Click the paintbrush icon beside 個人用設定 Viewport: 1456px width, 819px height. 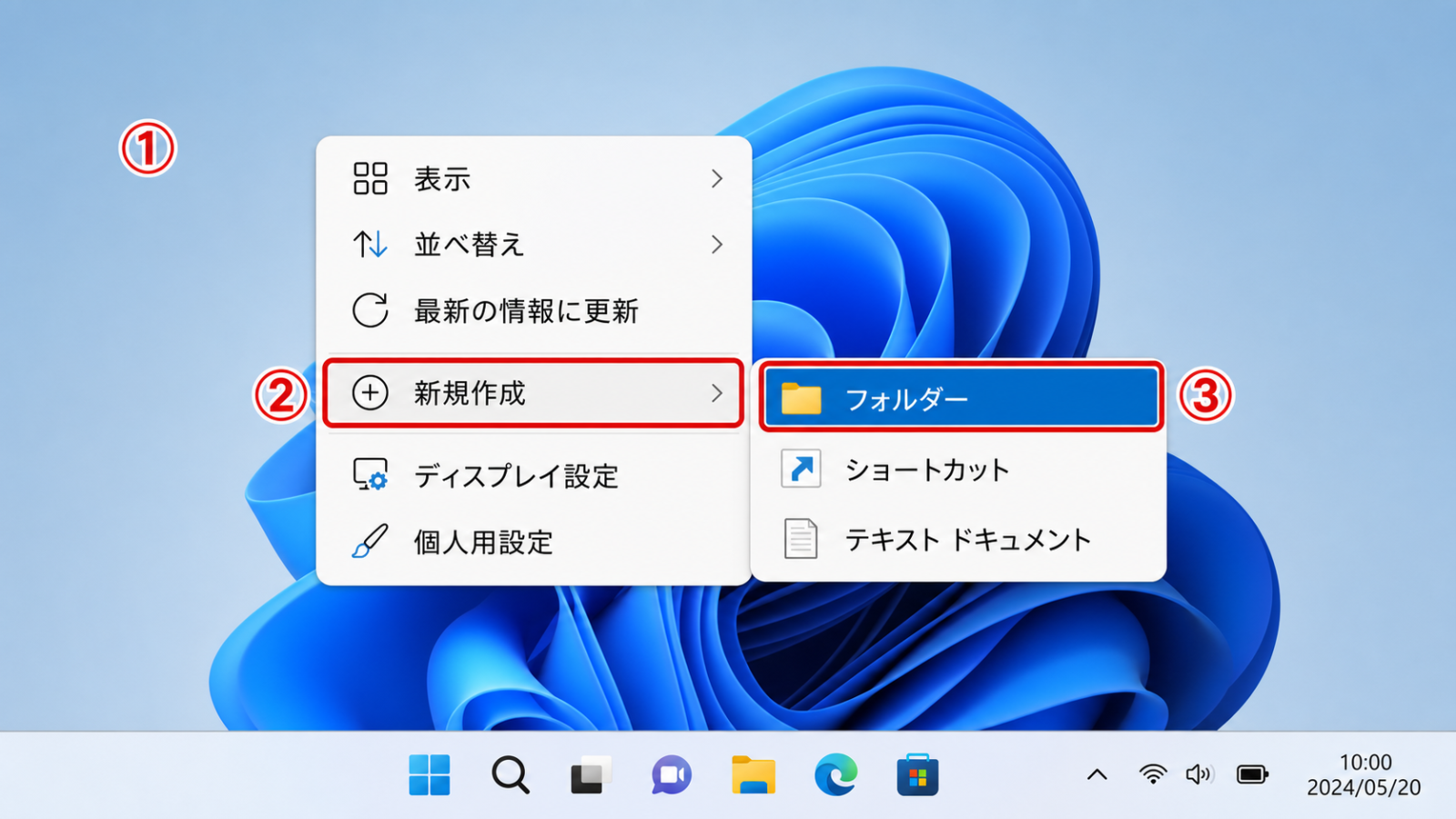[x=370, y=541]
